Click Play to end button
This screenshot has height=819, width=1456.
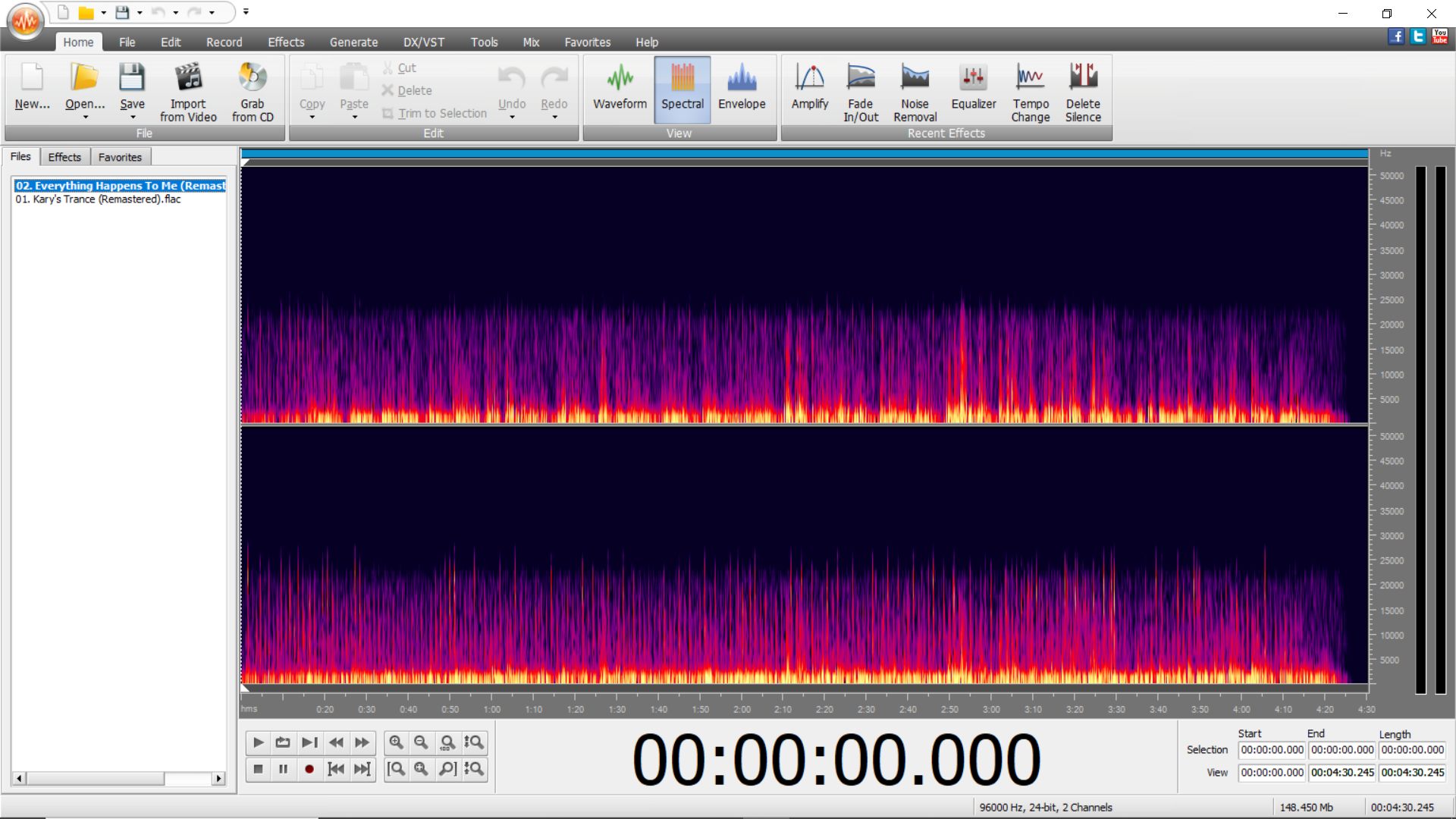pyautogui.click(x=309, y=742)
